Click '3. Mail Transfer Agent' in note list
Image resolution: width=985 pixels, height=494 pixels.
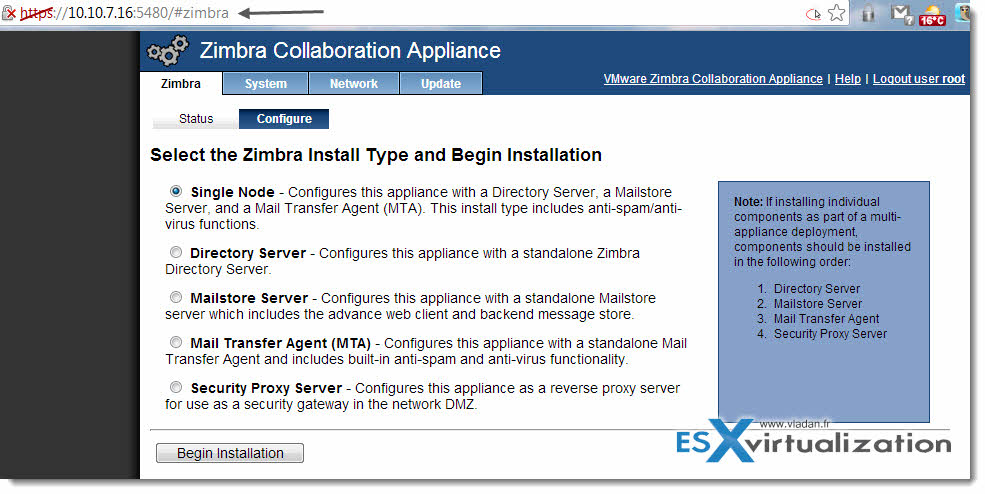coord(818,319)
